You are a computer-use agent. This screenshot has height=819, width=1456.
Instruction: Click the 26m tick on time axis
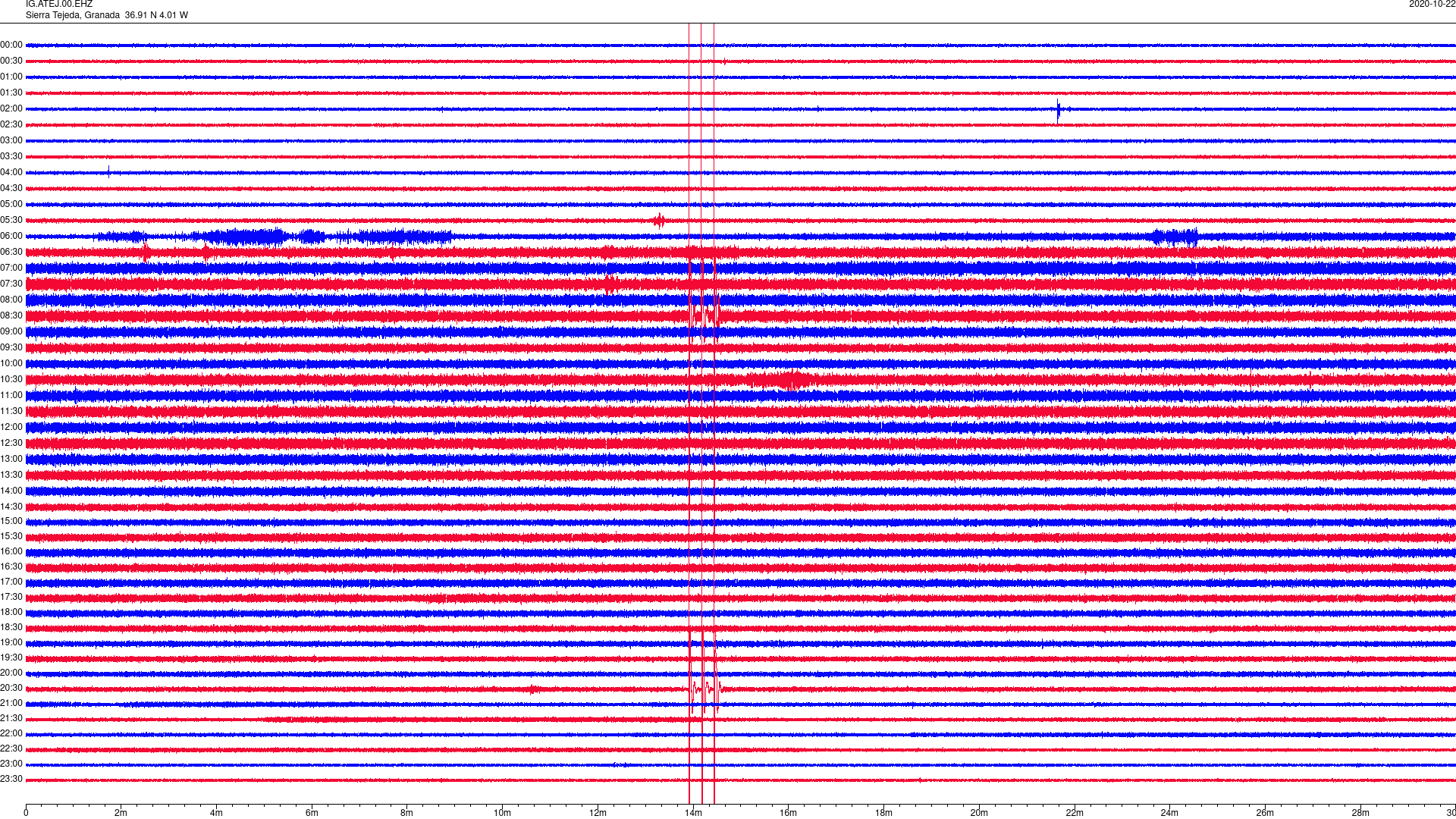coord(1265,813)
